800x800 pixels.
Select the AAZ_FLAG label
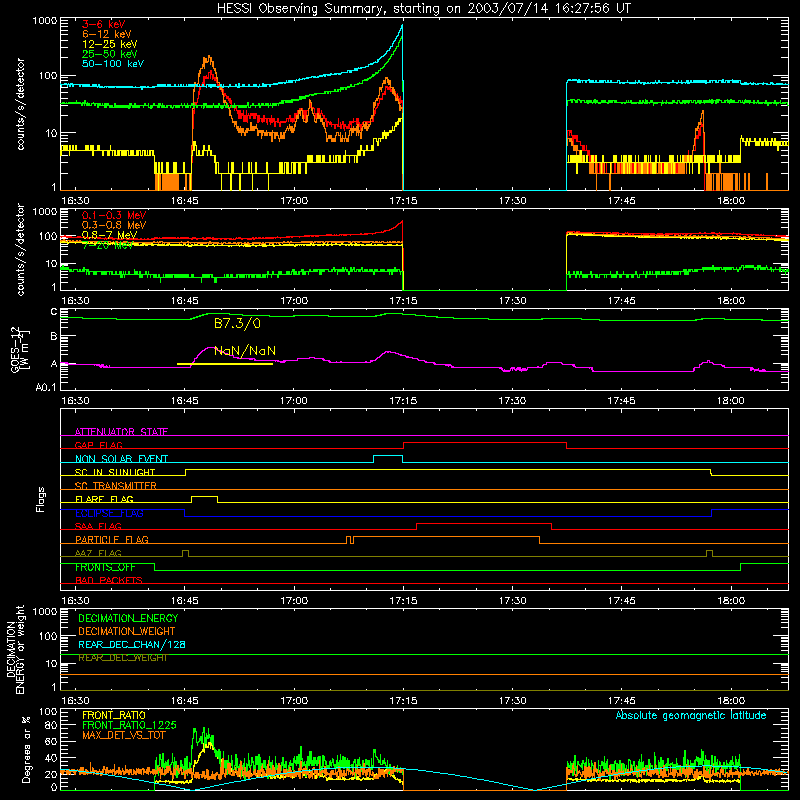pos(98,553)
